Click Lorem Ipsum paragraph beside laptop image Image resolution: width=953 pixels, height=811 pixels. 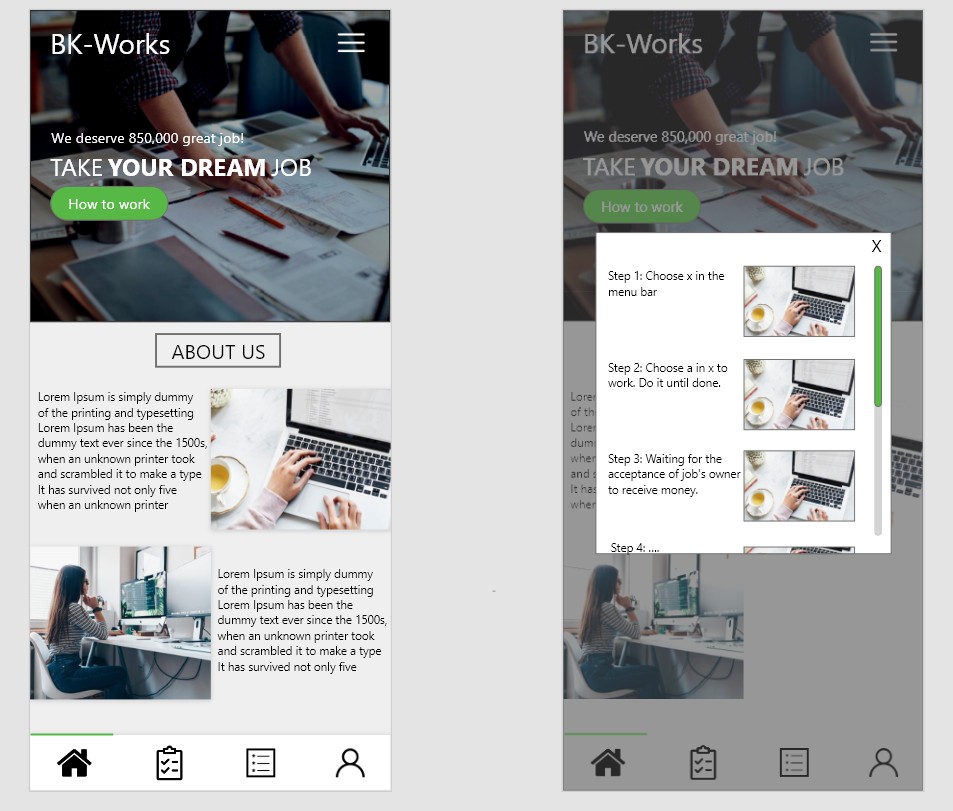tap(122, 450)
